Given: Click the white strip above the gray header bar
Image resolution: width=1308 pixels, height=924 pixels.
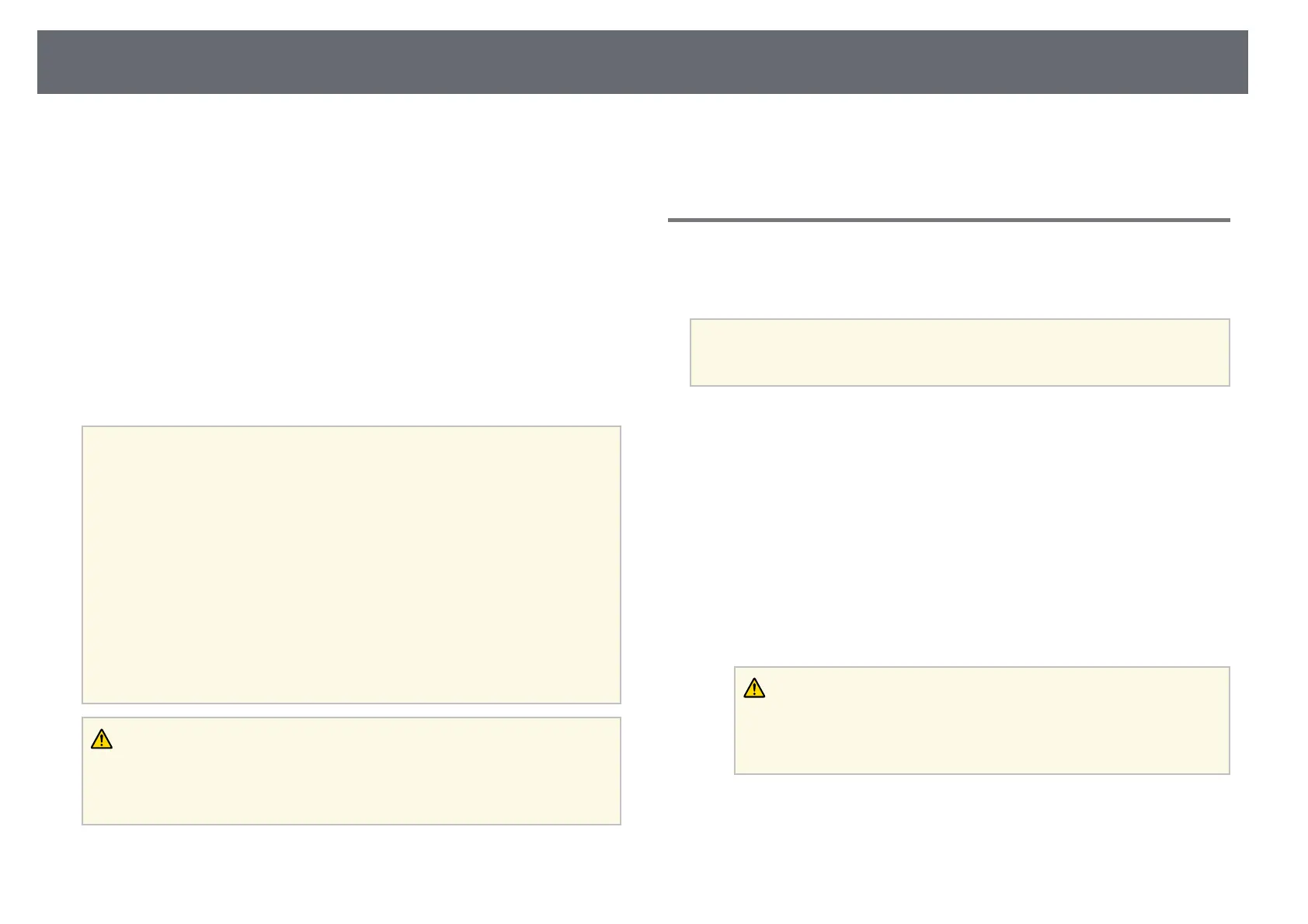Looking at the screenshot, I should (x=642, y=15).
